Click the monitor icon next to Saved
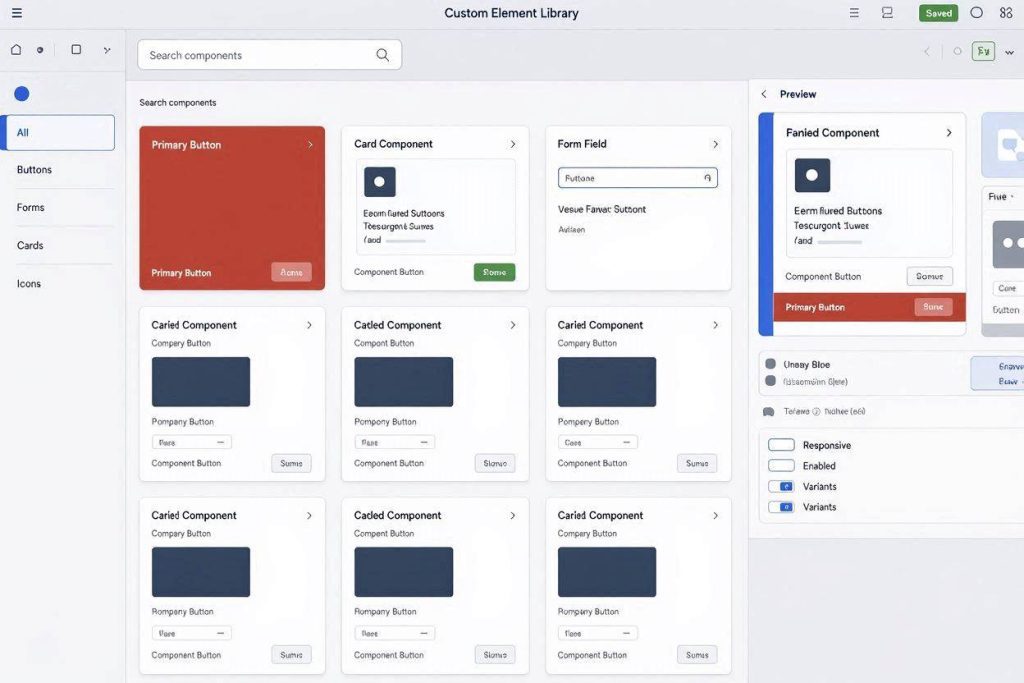 tap(887, 13)
